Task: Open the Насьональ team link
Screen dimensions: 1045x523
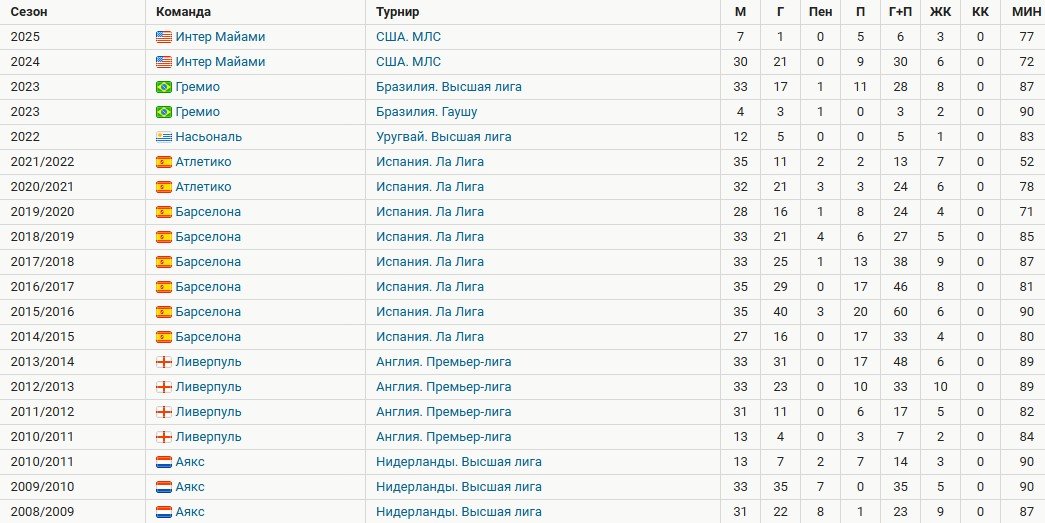Action: click(x=208, y=137)
